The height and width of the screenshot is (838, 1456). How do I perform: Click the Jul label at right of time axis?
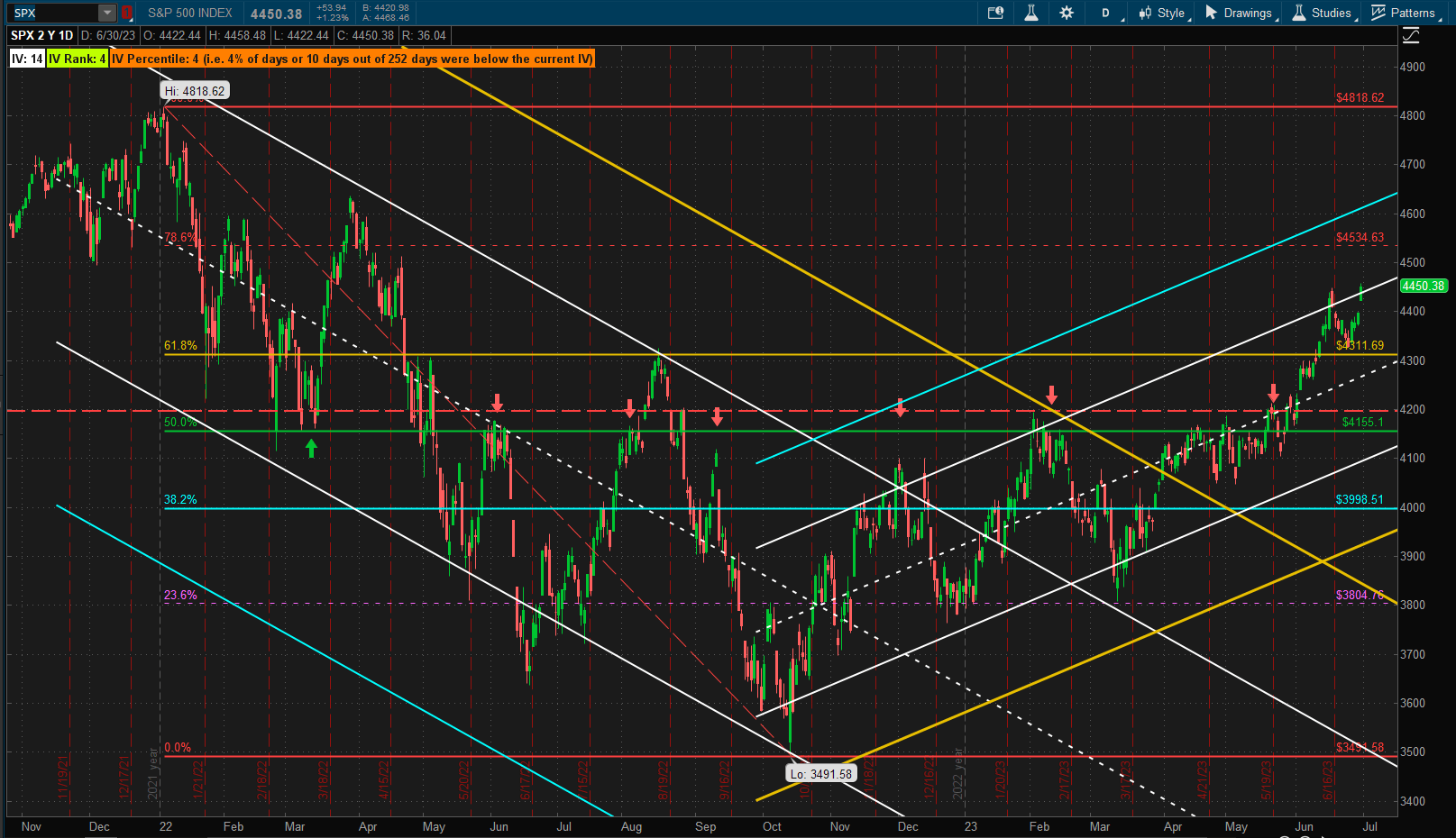pyautogui.click(x=1369, y=826)
